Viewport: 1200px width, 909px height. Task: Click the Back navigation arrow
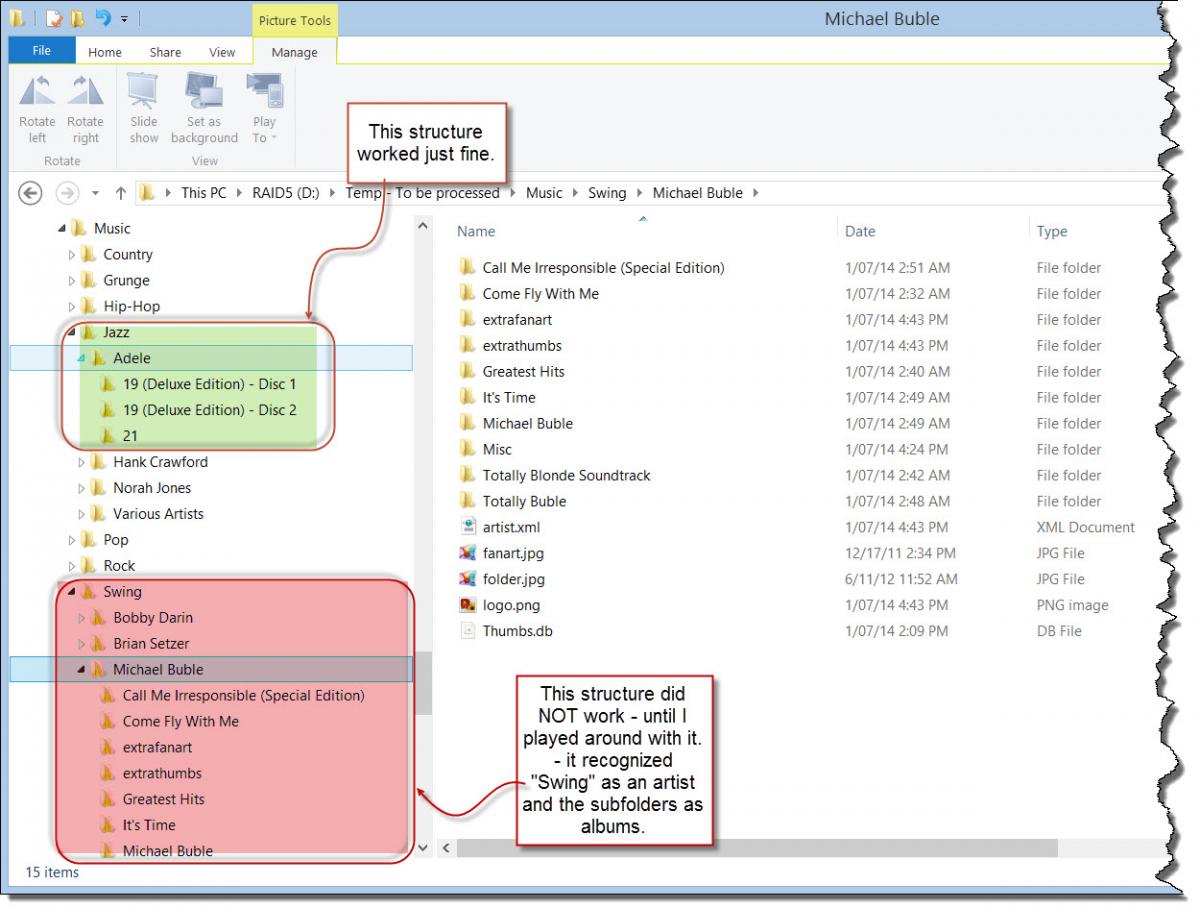30,193
